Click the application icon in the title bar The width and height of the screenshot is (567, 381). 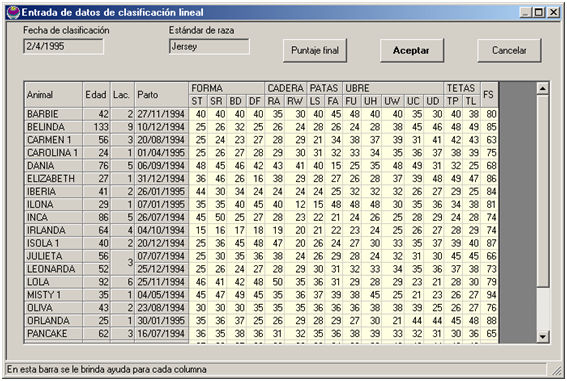click(13, 12)
